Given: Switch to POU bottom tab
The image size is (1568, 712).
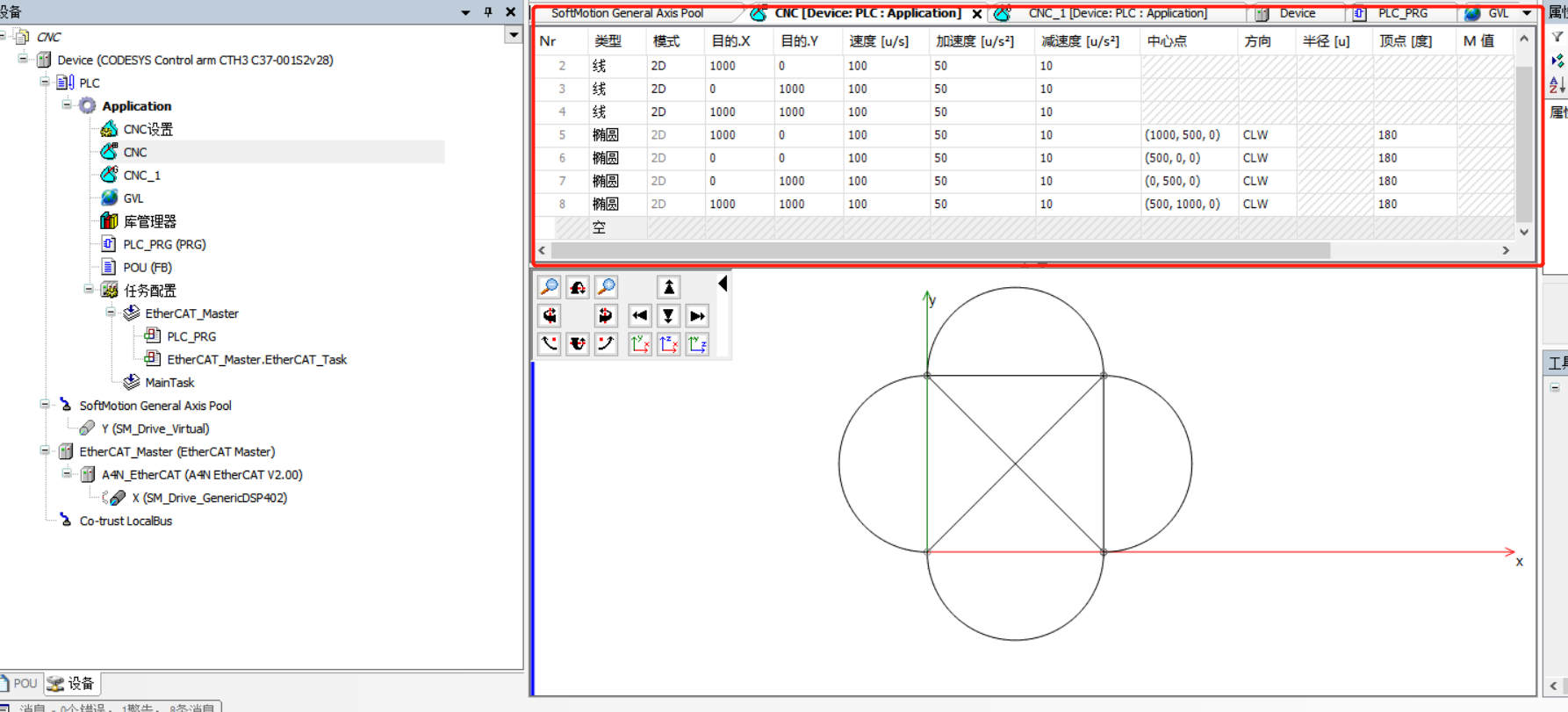Looking at the screenshot, I should (19, 683).
